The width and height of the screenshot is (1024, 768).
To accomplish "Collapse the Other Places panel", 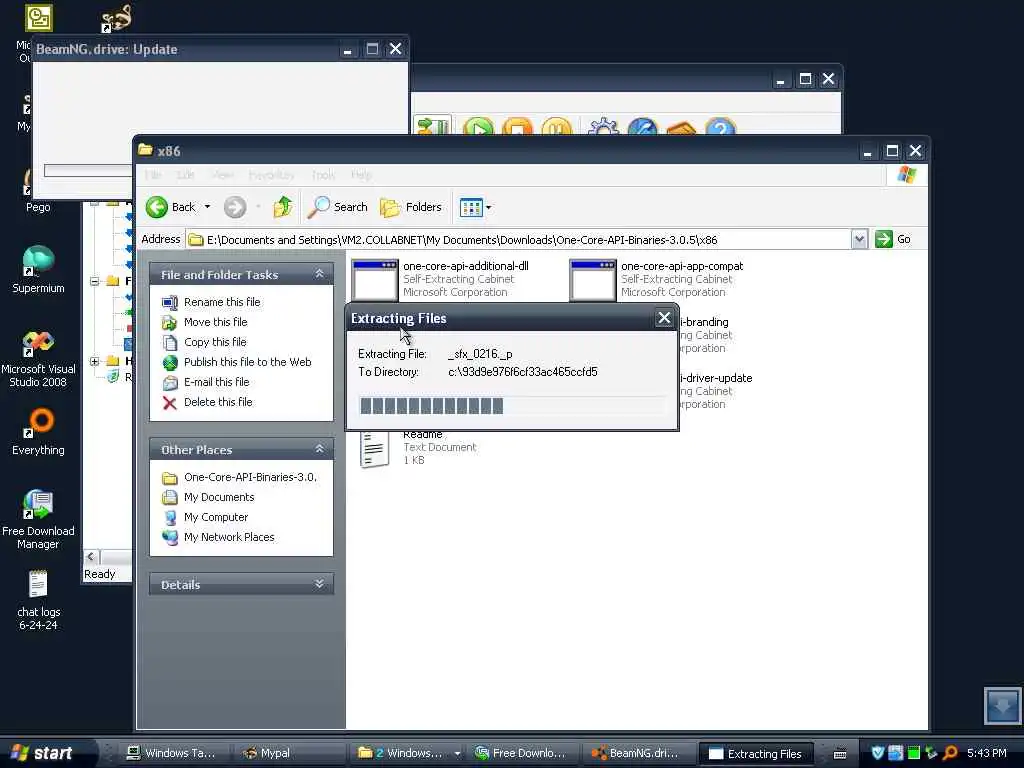I will click(x=319, y=449).
